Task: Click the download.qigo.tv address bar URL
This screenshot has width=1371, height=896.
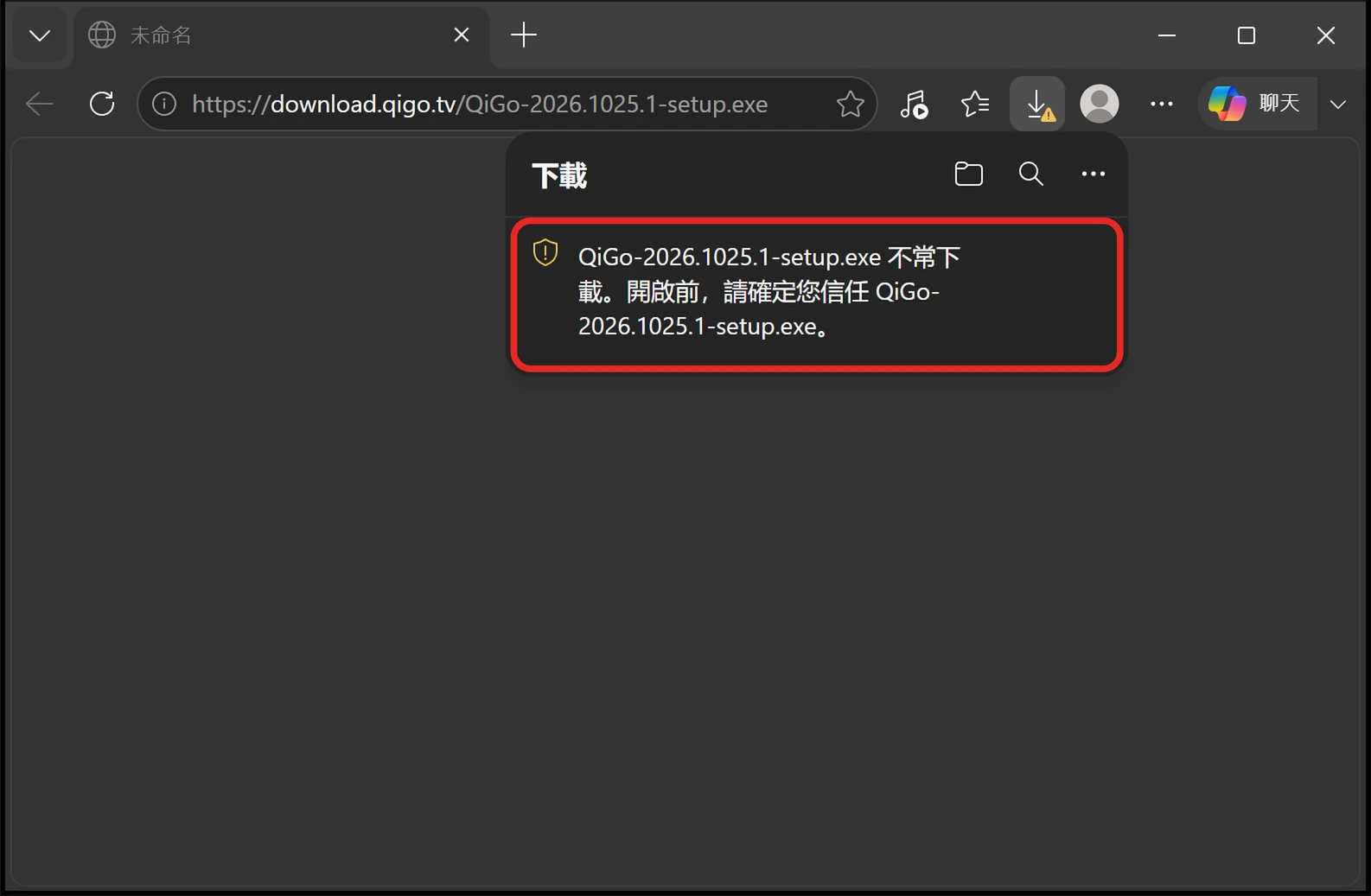Action: point(480,104)
